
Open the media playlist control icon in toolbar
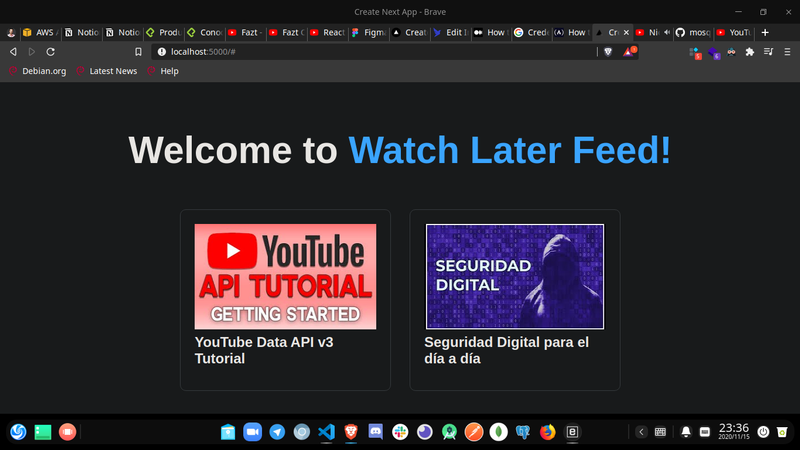tap(768, 52)
